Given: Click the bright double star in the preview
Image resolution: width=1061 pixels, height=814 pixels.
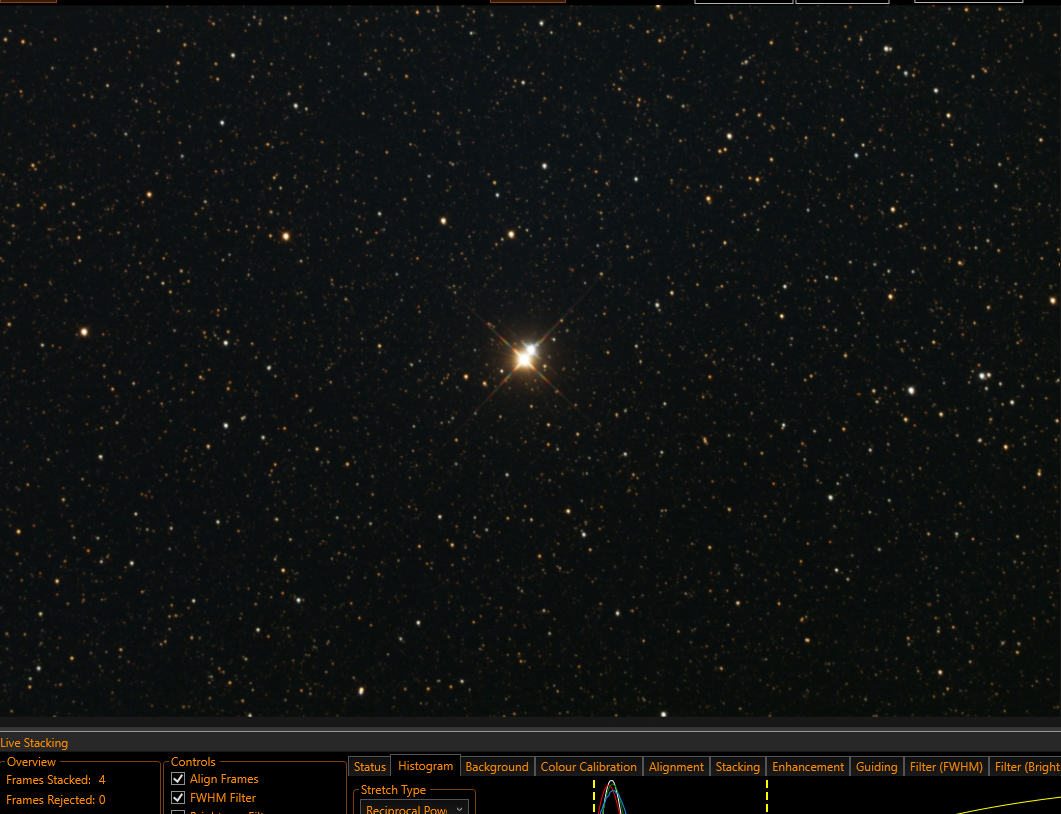Looking at the screenshot, I should coord(525,356).
